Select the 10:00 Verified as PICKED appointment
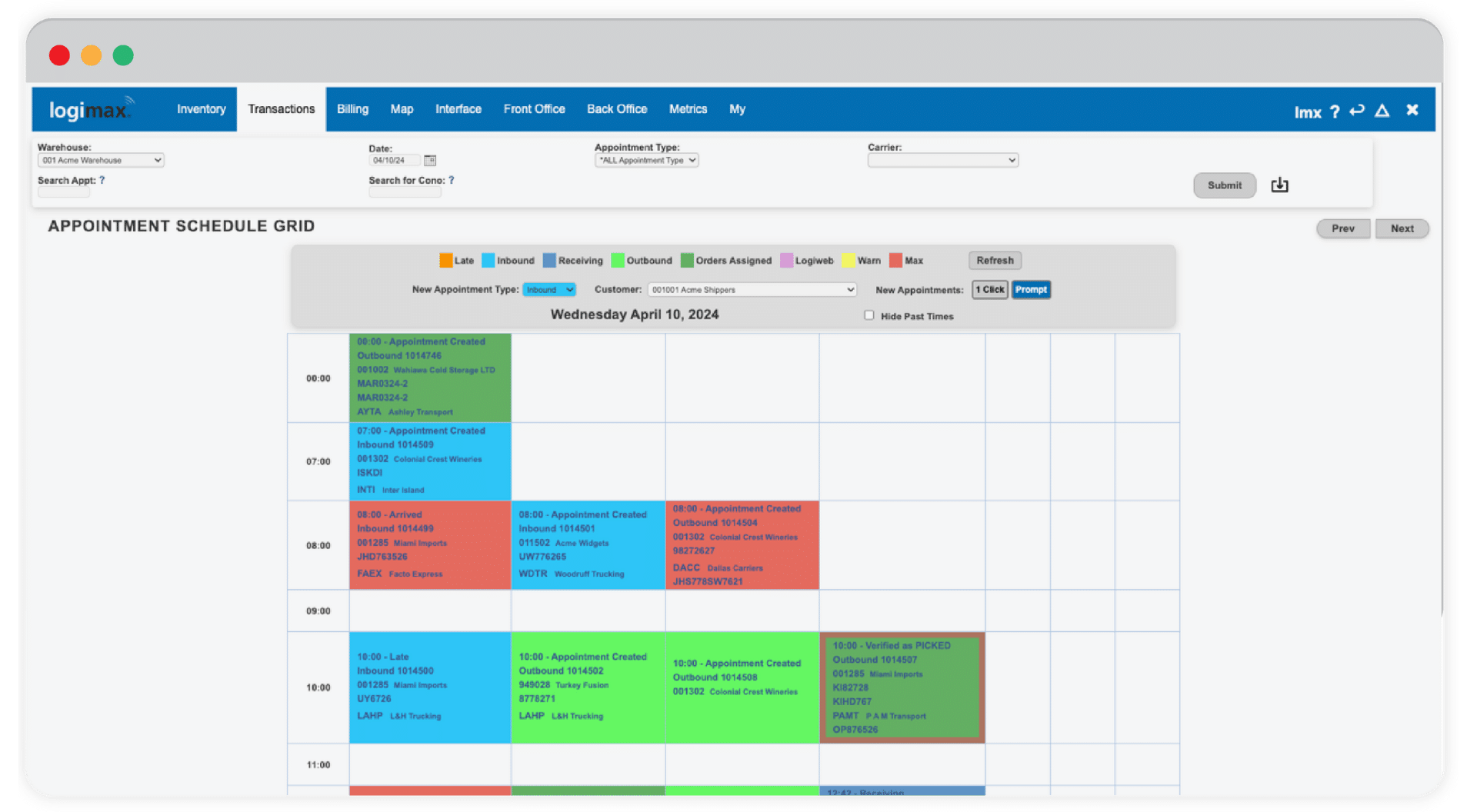The height and width of the screenshot is (812, 1477). pyautogui.click(x=902, y=687)
